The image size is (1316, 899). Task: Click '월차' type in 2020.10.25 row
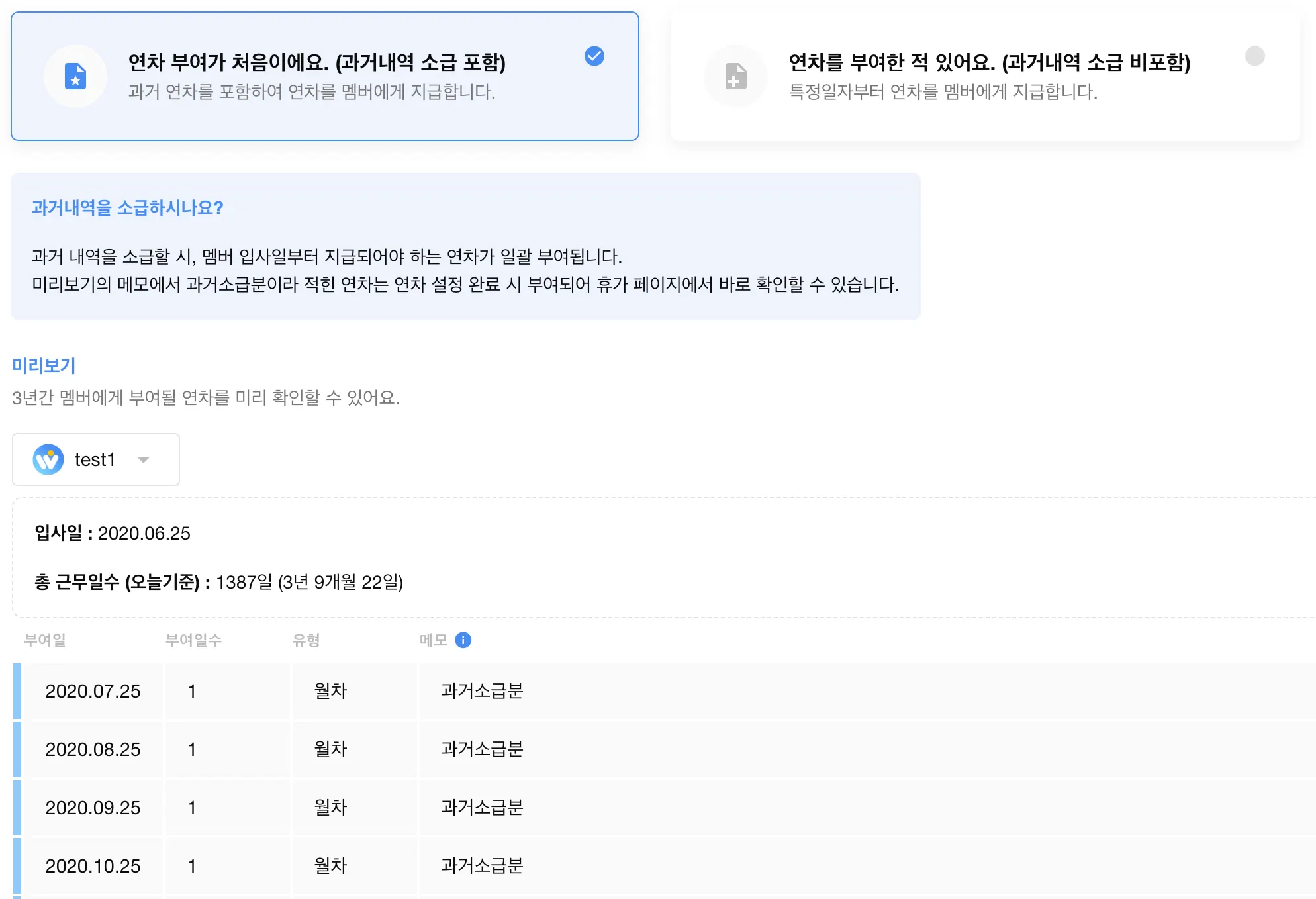[330, 866]
